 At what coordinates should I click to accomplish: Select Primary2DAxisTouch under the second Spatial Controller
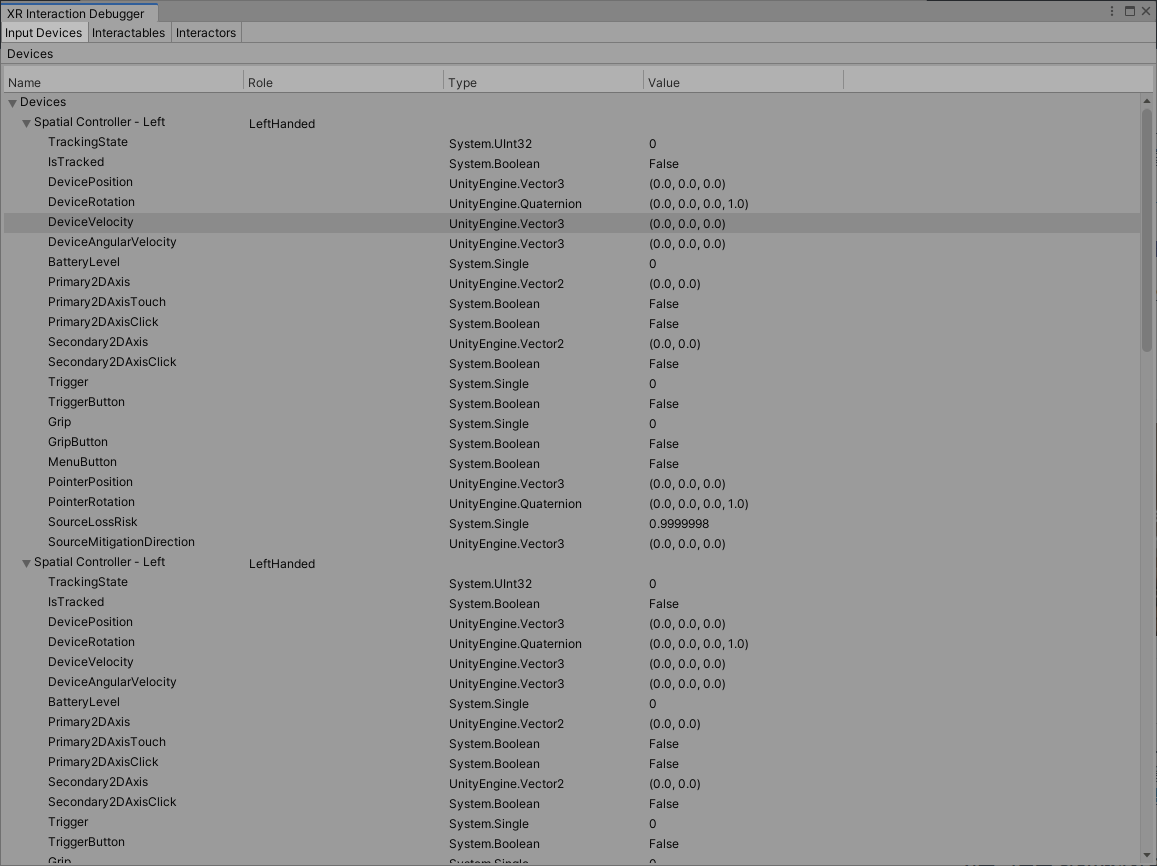[x=572, y=743]
